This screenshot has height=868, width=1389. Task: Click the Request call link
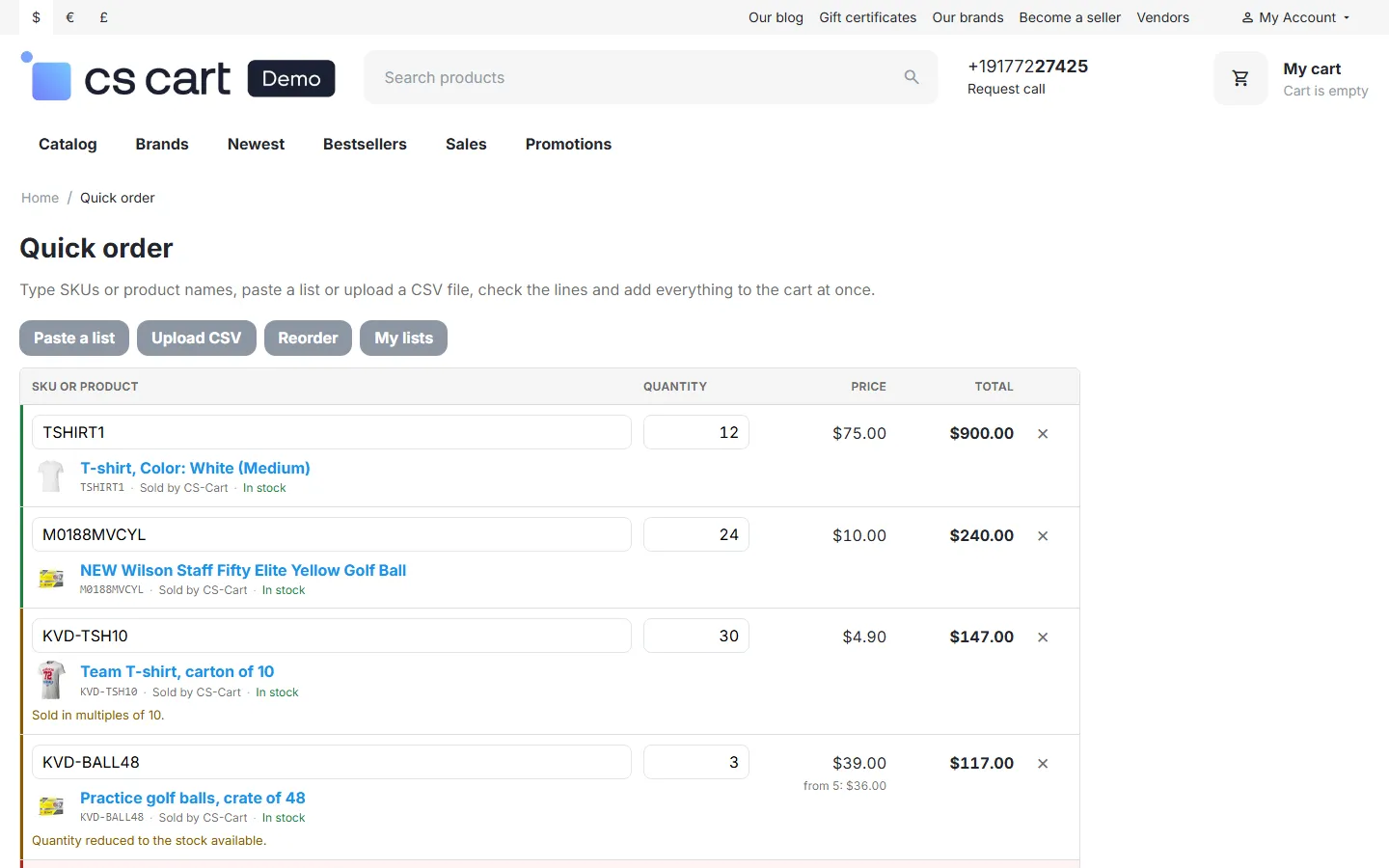click(x=1006, y=89)
